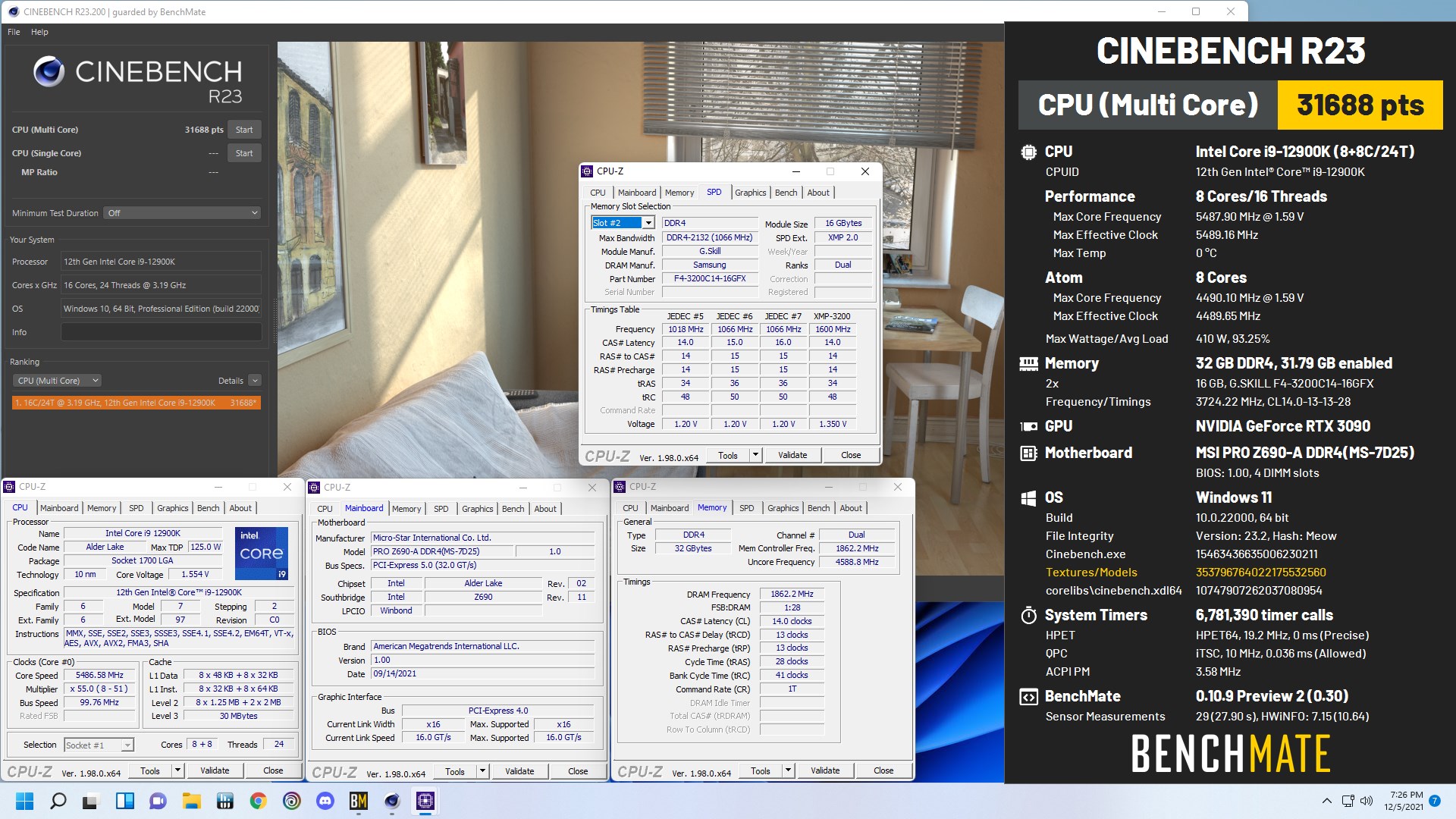Screen dimensions: 1456x819
Task: Click CPU chip icon in BenchMate panel
Action: [x=1028, y=152]
